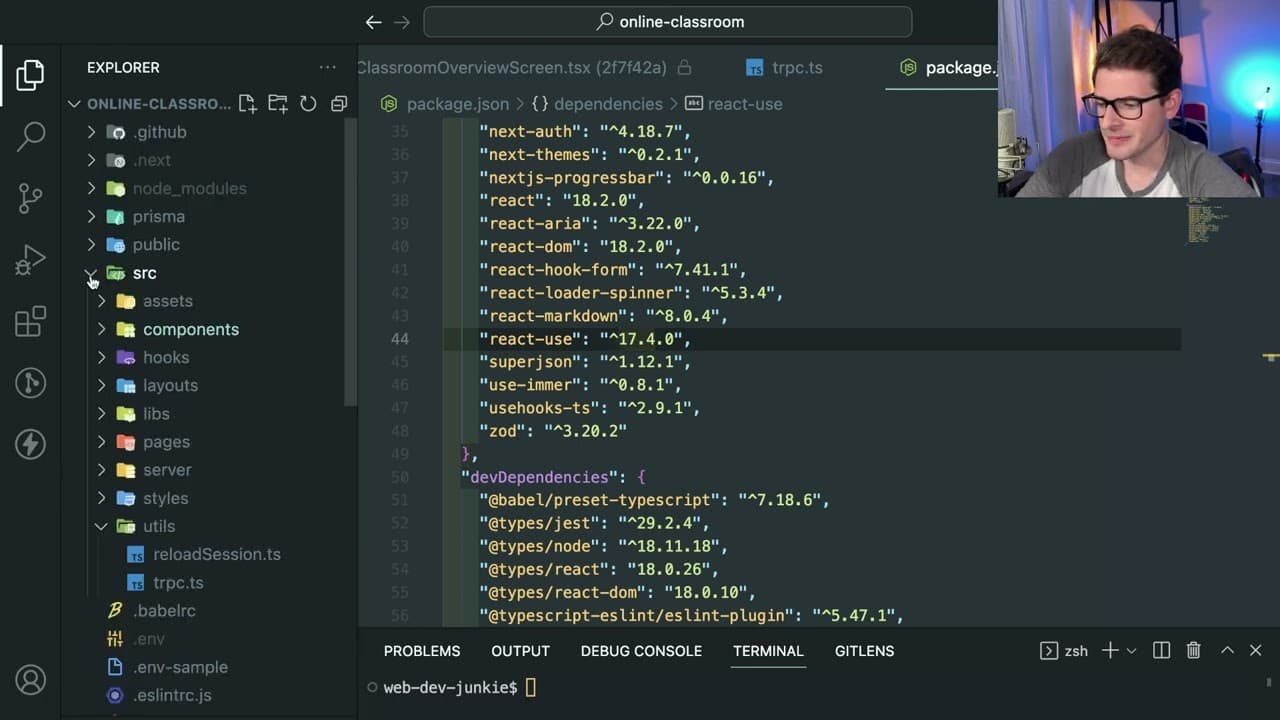This screenshot has height=720, width=1280.
Task: Select the TERMINAL panel tab
Action: (768, 651)
